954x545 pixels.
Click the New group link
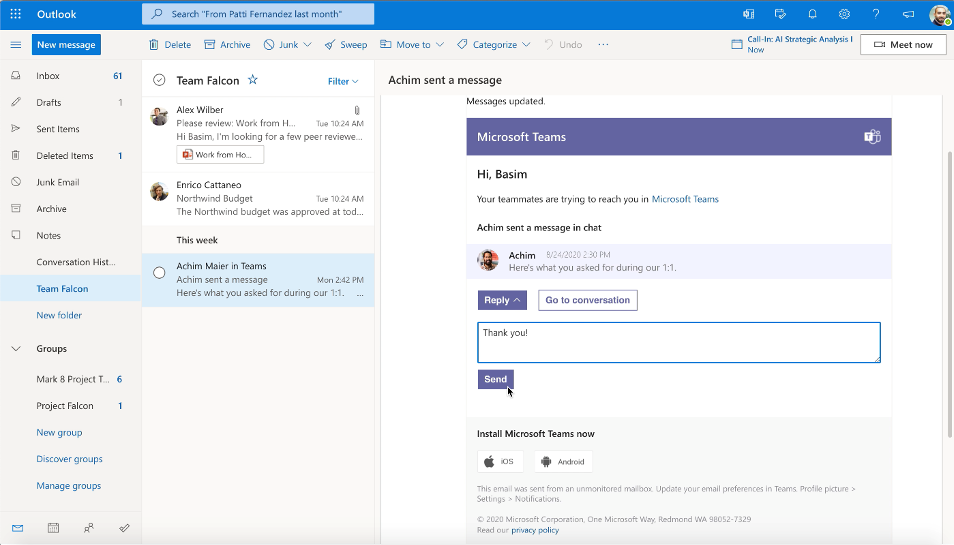tap(59, 432)
